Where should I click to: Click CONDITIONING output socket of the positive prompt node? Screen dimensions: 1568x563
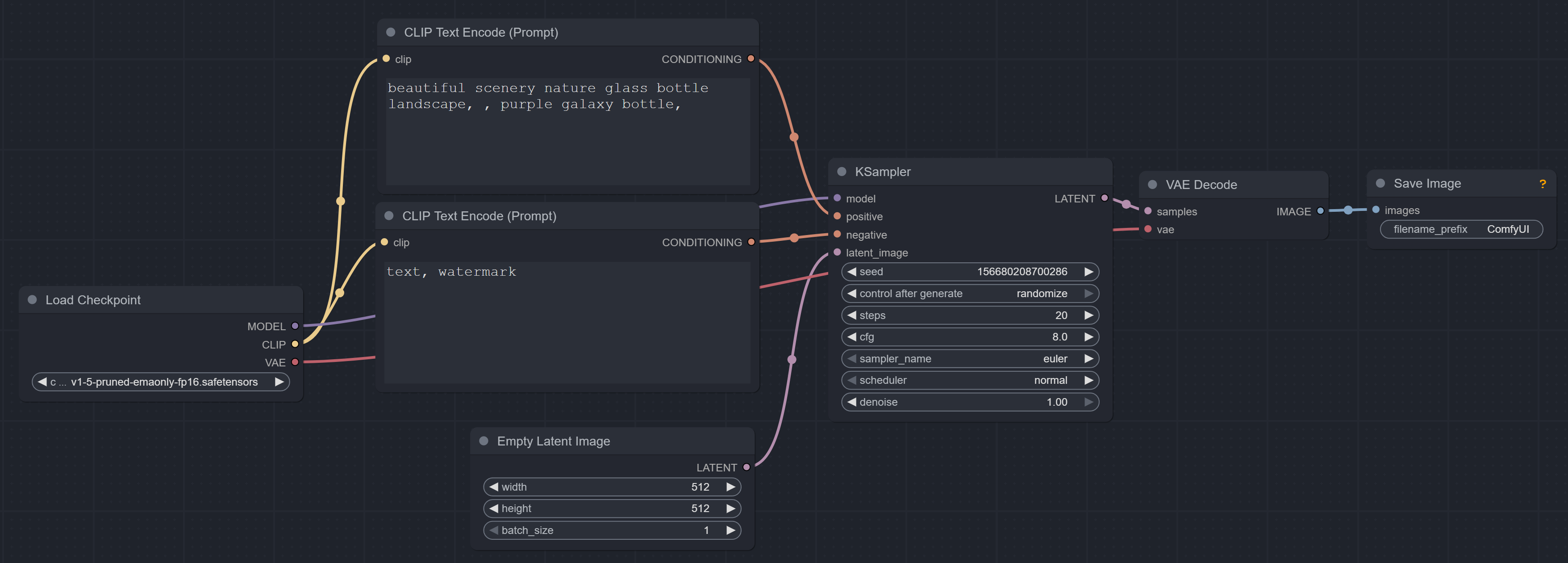(751, 59)
